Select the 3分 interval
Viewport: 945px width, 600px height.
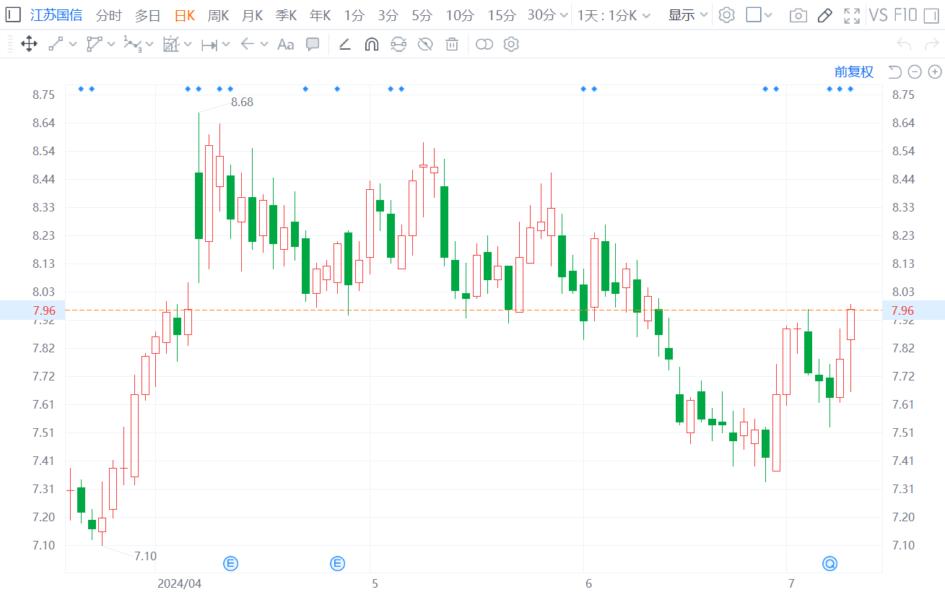[x=388, y=15]
